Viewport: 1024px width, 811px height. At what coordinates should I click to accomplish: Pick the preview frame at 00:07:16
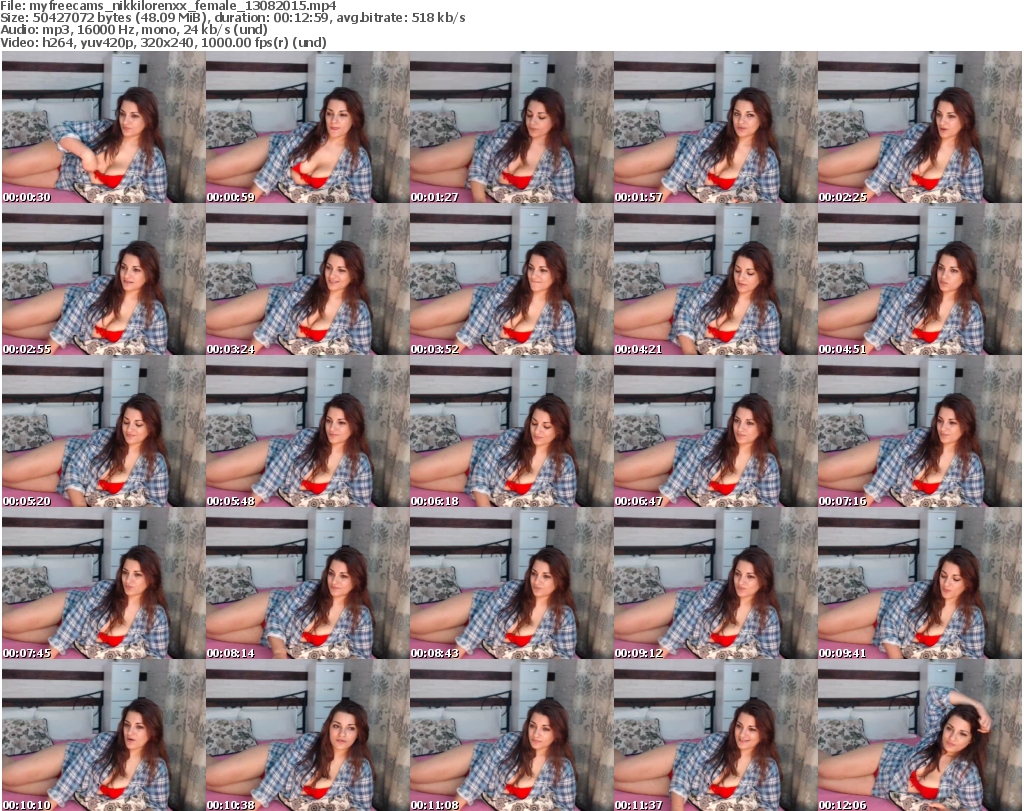[x=920, y=432]
